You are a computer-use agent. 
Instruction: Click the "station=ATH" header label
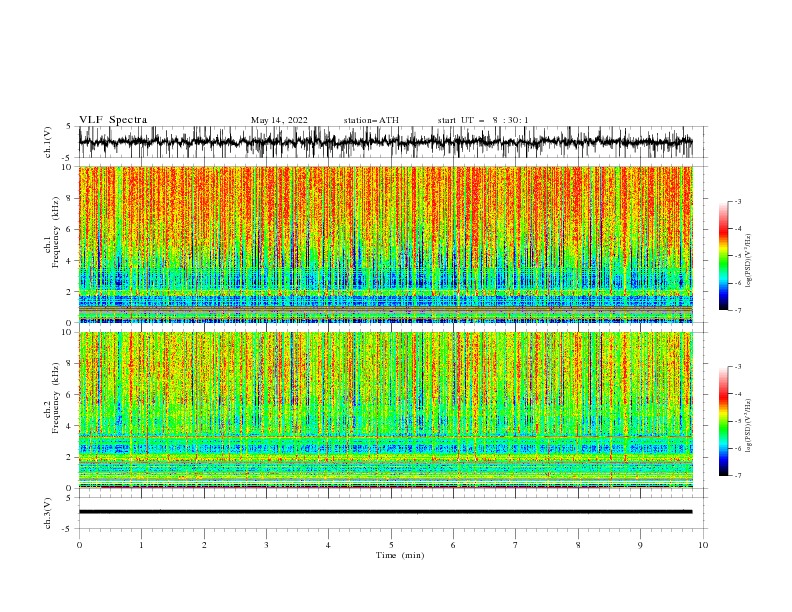click(371, 120)
